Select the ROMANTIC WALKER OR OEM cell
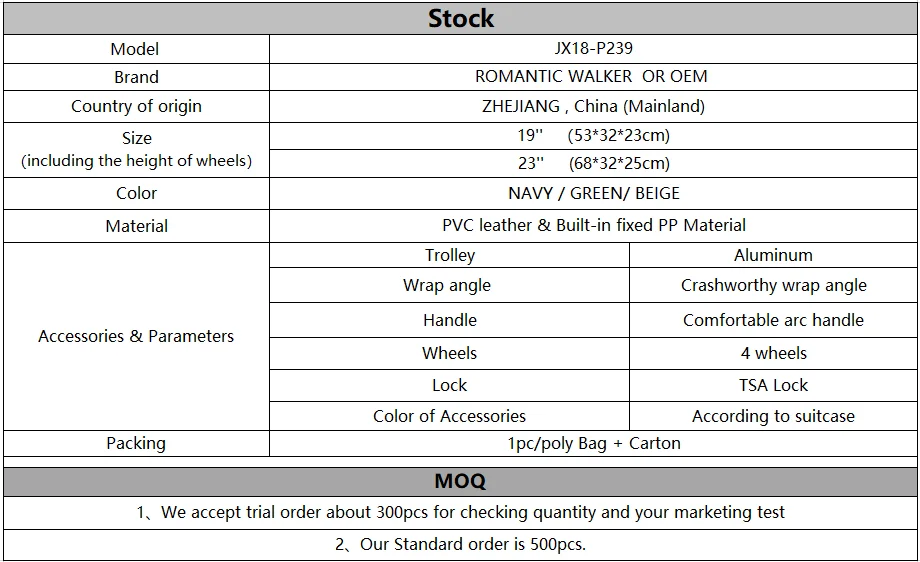This screenshot has width=920, height=562. pos(593,77)
